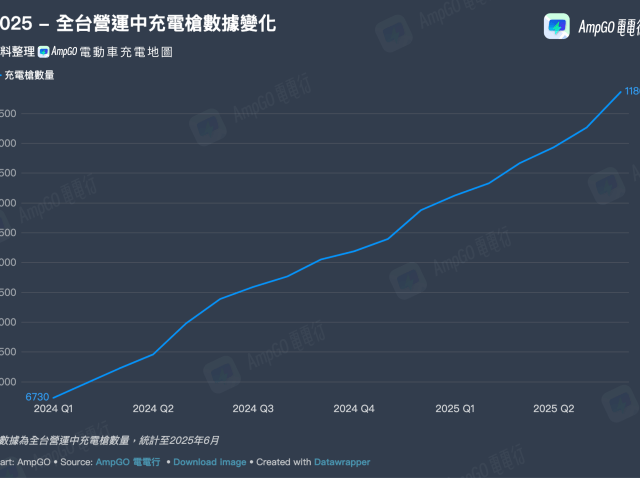Click the AmpGO 電動車充電地圖 subtitle text
This screenshot has height=478, width=640.
[112, 52]
